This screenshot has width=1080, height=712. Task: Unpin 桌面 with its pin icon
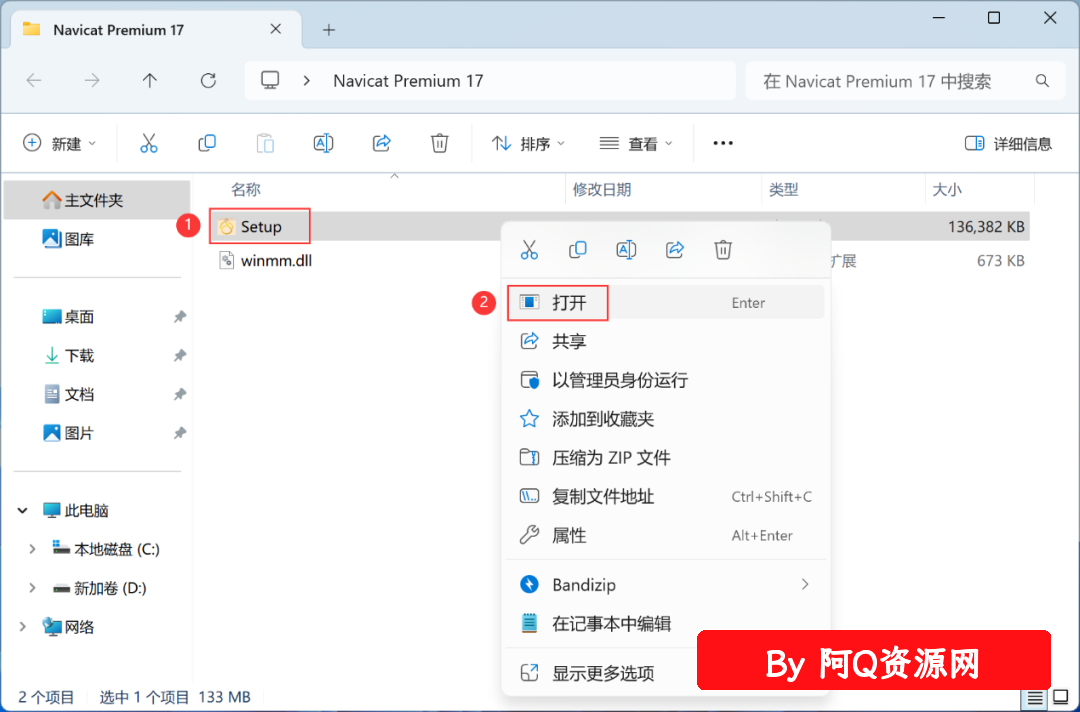click(x=179, y=317)
